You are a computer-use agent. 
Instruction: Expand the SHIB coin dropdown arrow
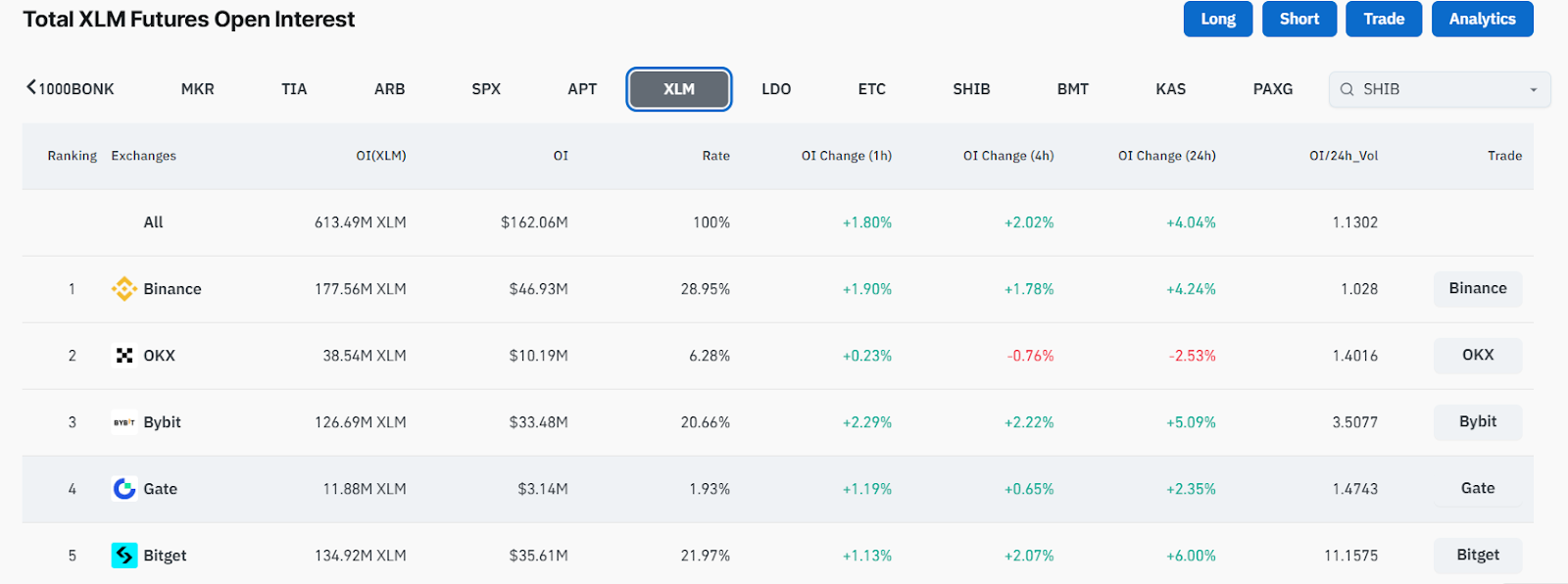[1534, 90]
